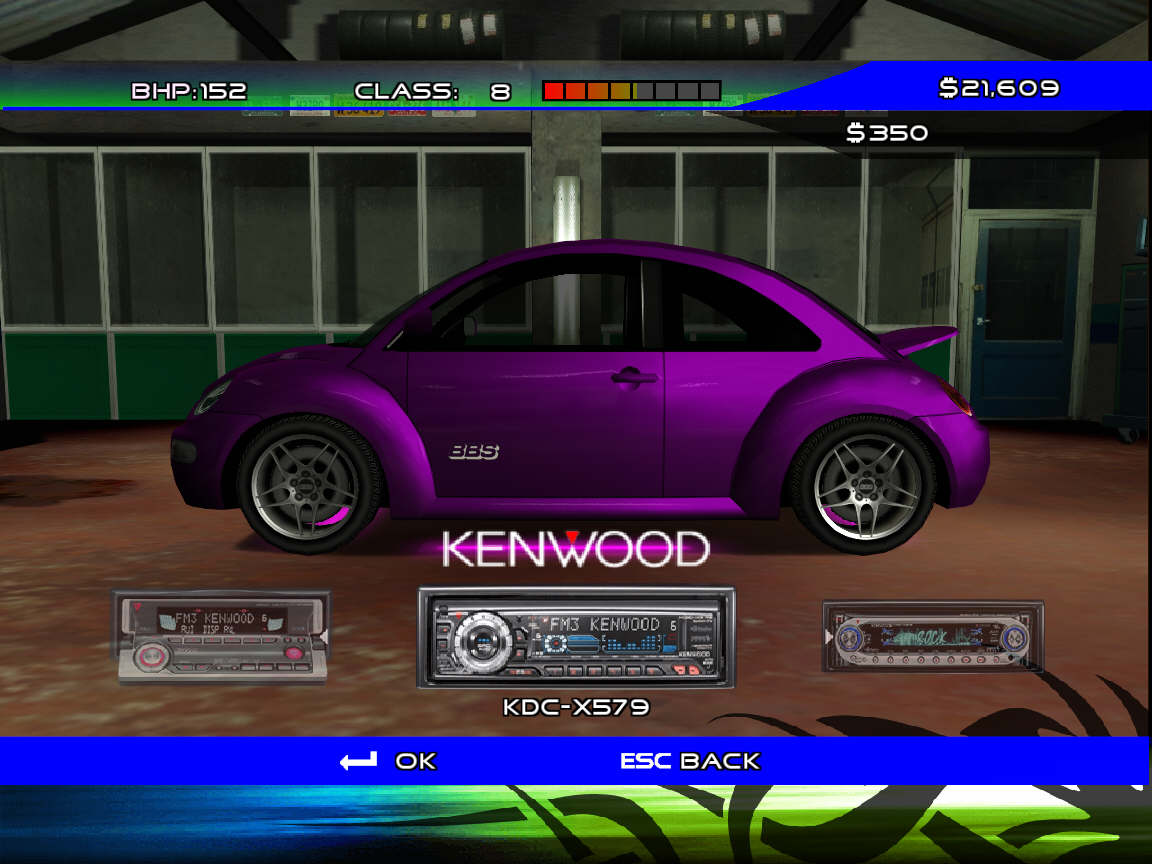1152x864 pixels.
Task: Click the $21,609 cash balance
Action: click(999, 88)
